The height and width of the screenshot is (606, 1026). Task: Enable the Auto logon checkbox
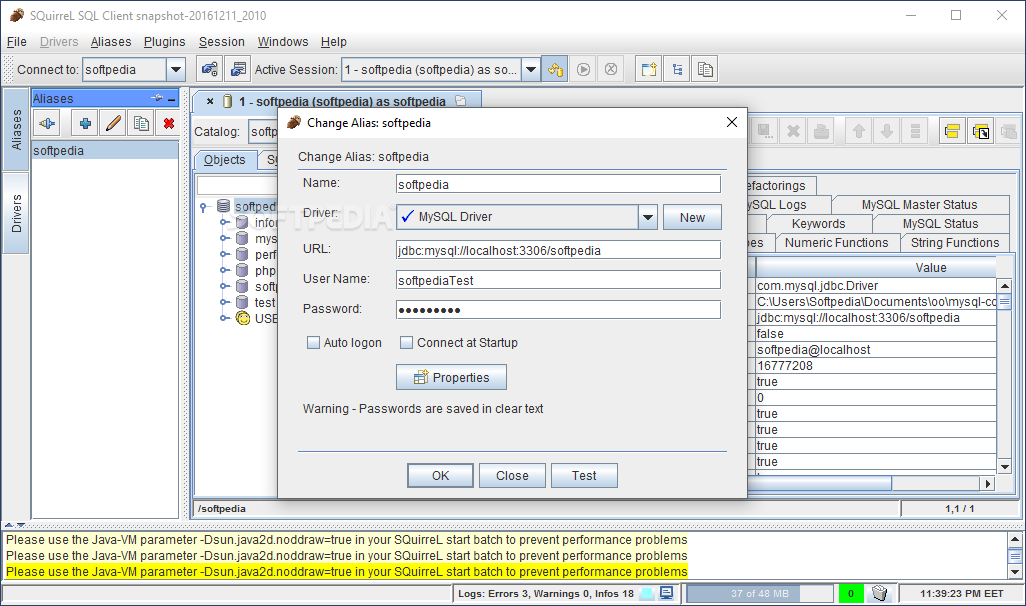pyautogui.click(x=313, y=342)
